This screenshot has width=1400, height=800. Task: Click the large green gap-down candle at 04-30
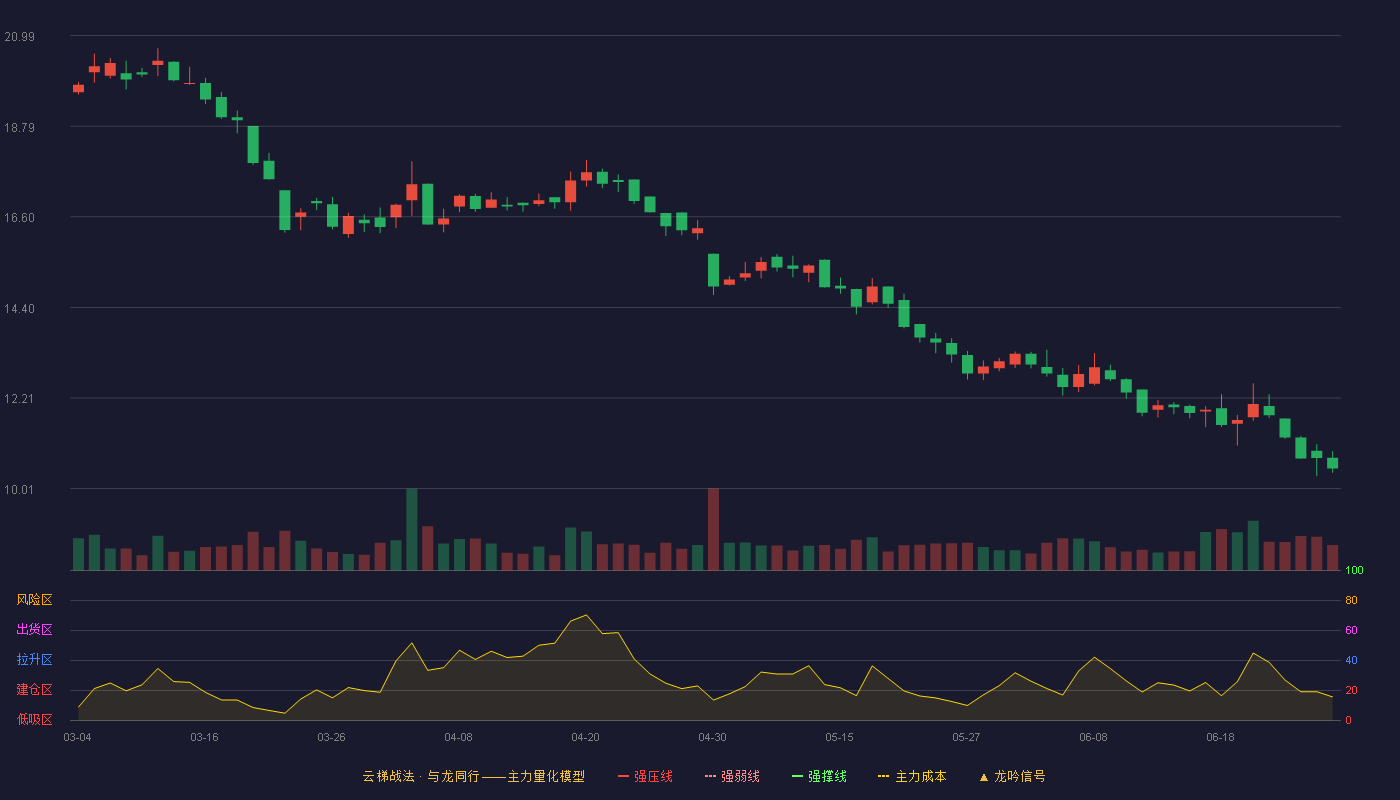pos(713,271)
